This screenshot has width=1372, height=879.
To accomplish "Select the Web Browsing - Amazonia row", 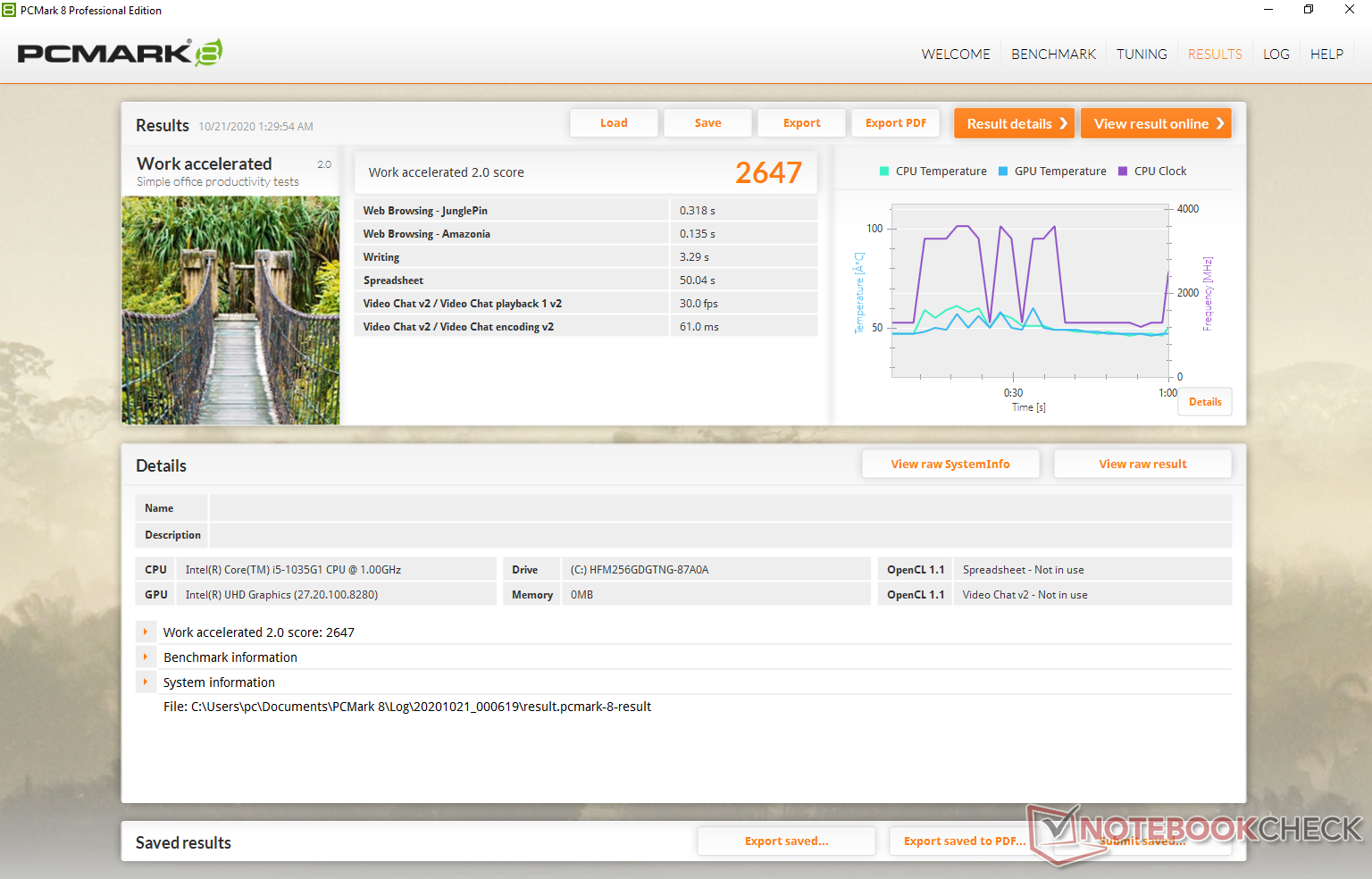I will (586, 233).
